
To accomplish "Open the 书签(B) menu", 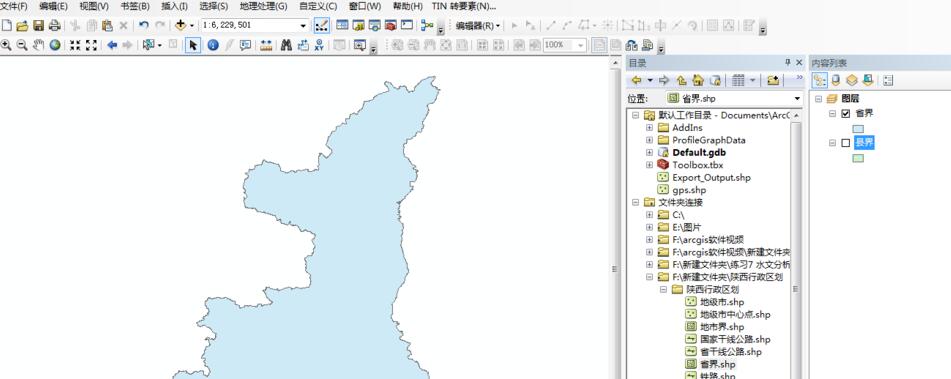I will tap(135, 6).
